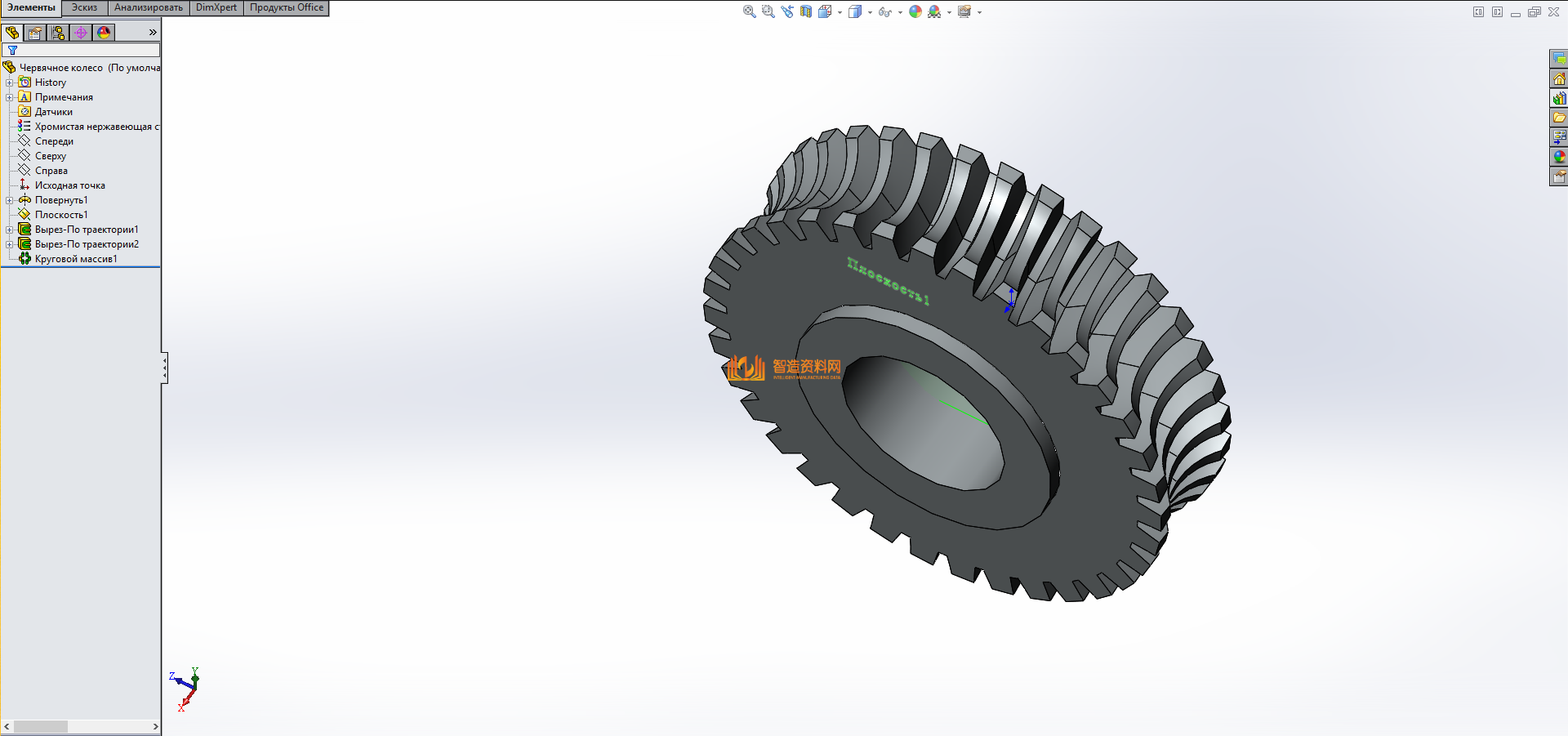Image resolution: width=1568 pixels, height=736 pixels.
Task: Expand the Повернуть1 feature node
Action: (x=9, y=200)
